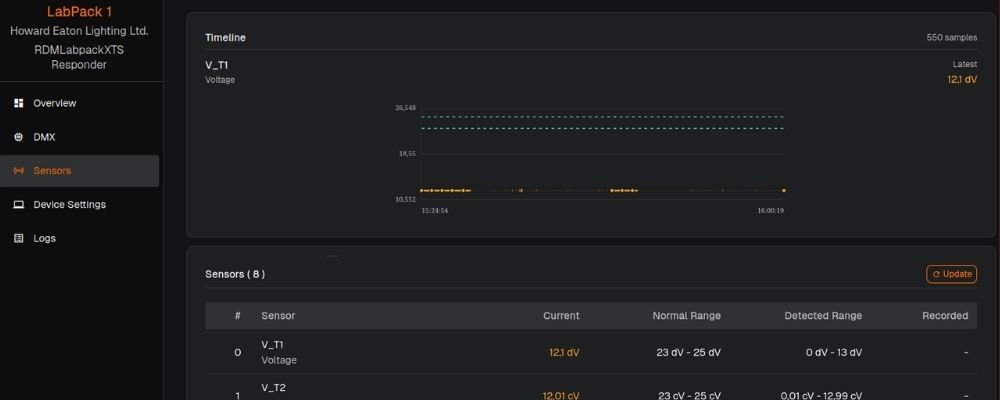Click the Timeline panel heading

[225, 38]
